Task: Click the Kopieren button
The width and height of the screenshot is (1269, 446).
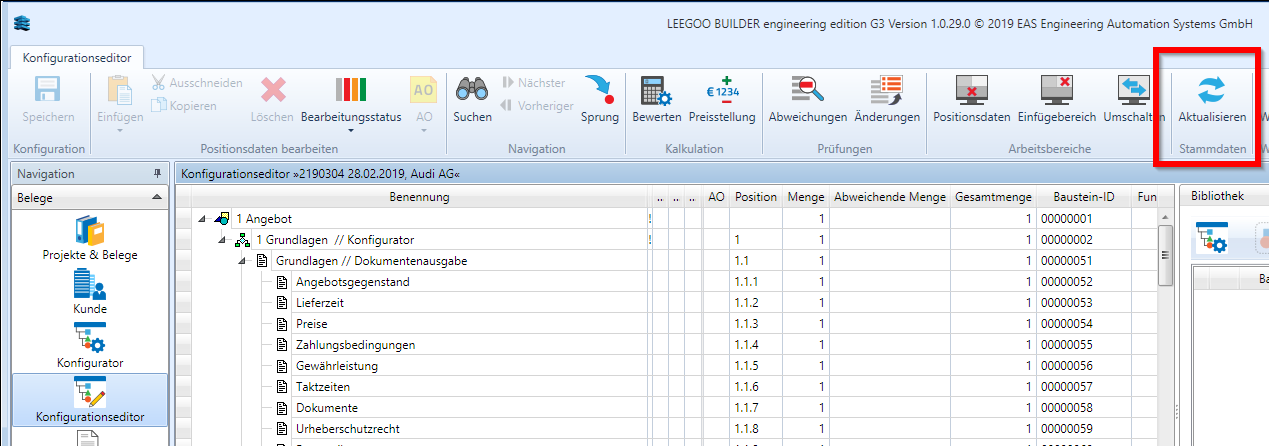Action: (x=185, y=105)
